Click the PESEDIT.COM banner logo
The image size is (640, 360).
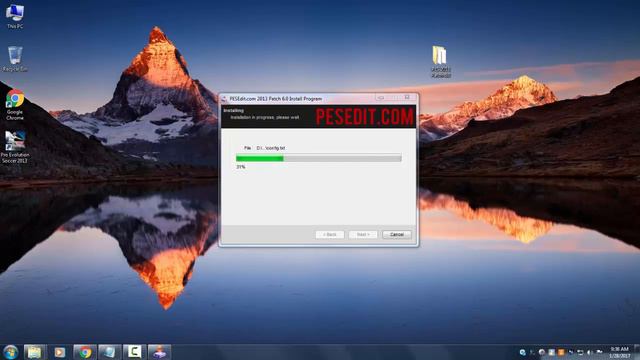(364, 117)
